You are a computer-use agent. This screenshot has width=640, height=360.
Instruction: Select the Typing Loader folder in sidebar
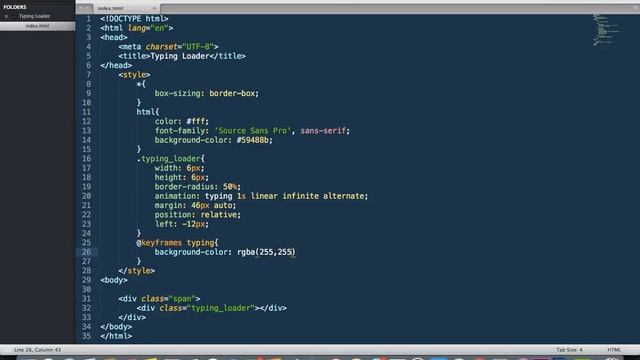coord(34,16)
